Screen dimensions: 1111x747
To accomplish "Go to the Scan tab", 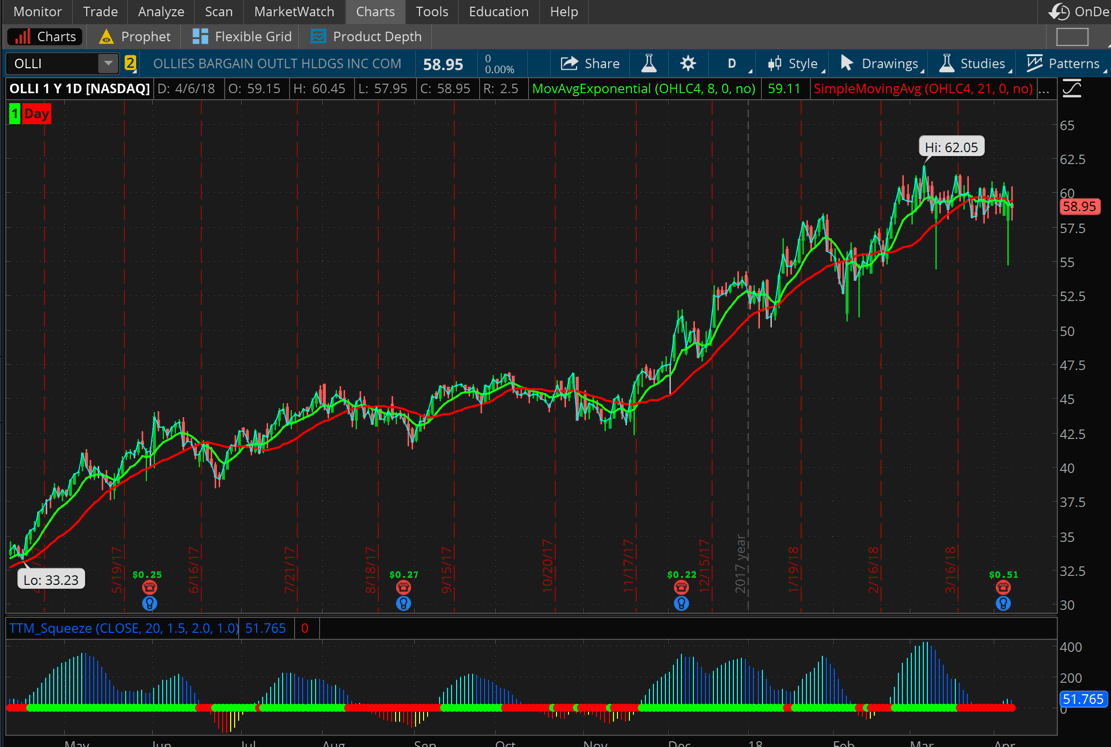I will 219,11.
